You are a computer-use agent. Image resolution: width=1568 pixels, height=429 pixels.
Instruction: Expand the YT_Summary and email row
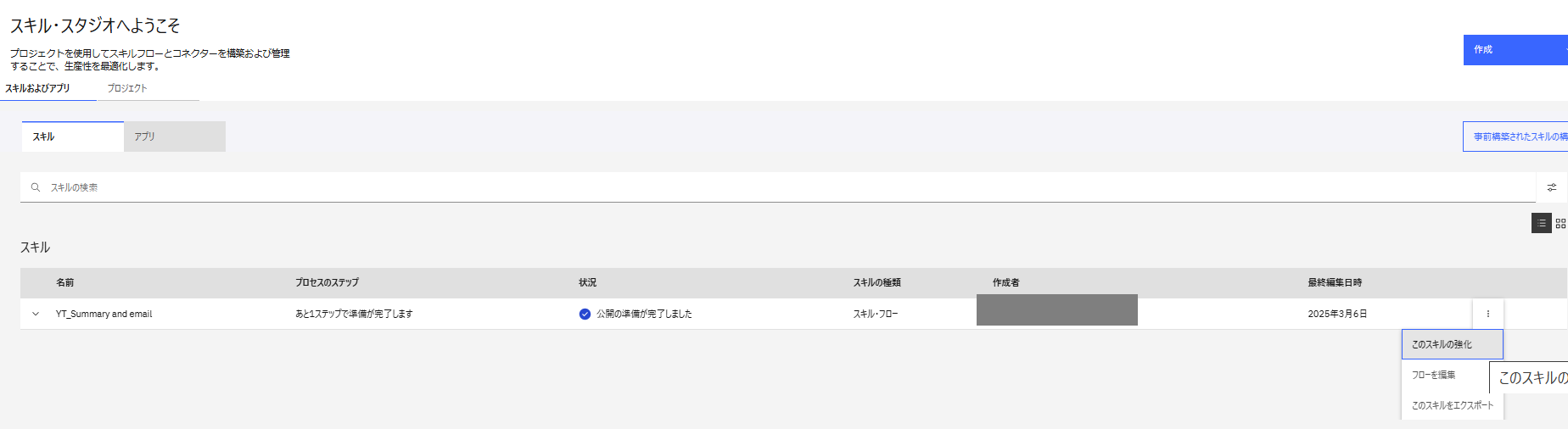[36, 314]
